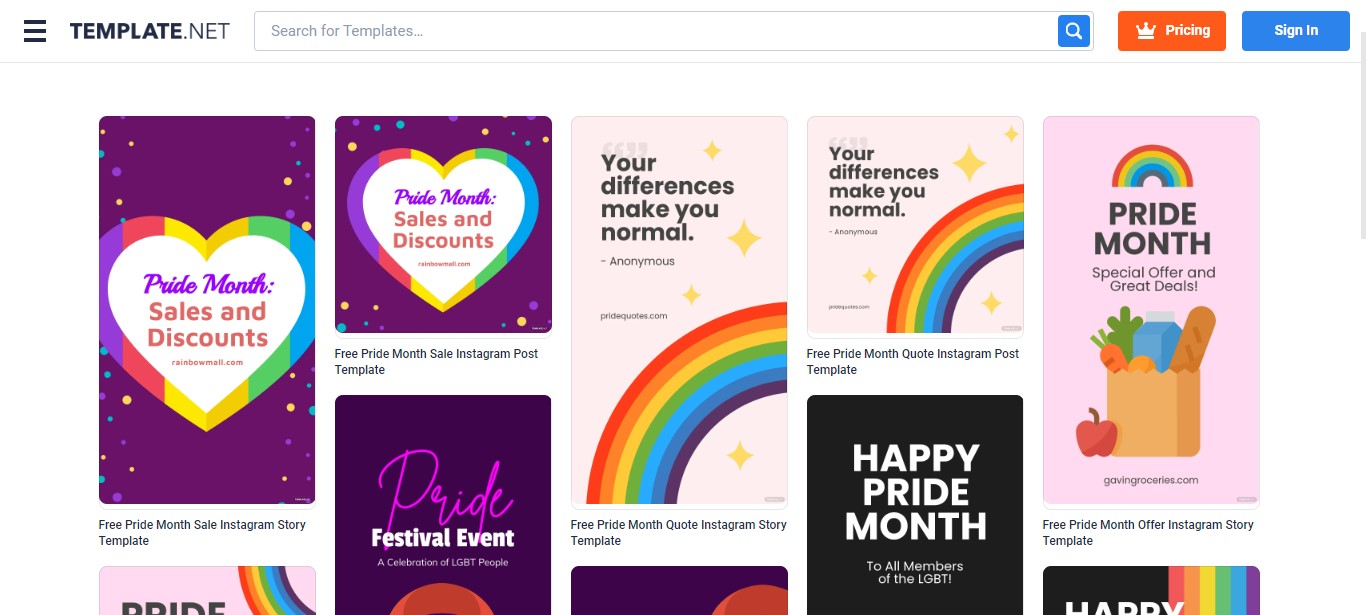
Task: Select the Happy Pride Month black template
Action: (x=915, y=505)
